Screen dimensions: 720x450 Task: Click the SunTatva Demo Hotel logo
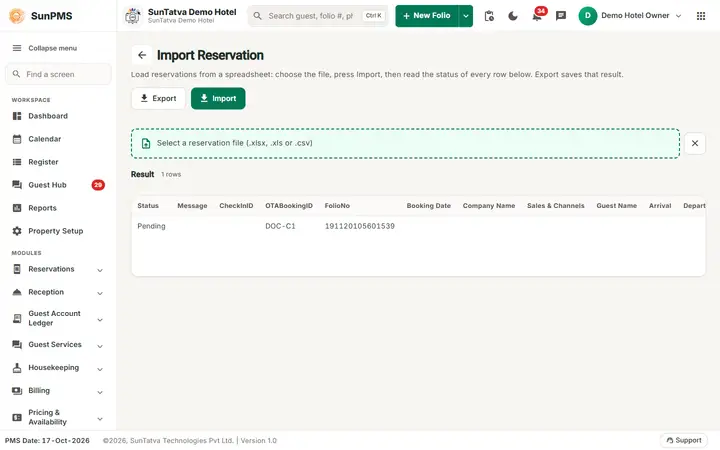point(133,16)
